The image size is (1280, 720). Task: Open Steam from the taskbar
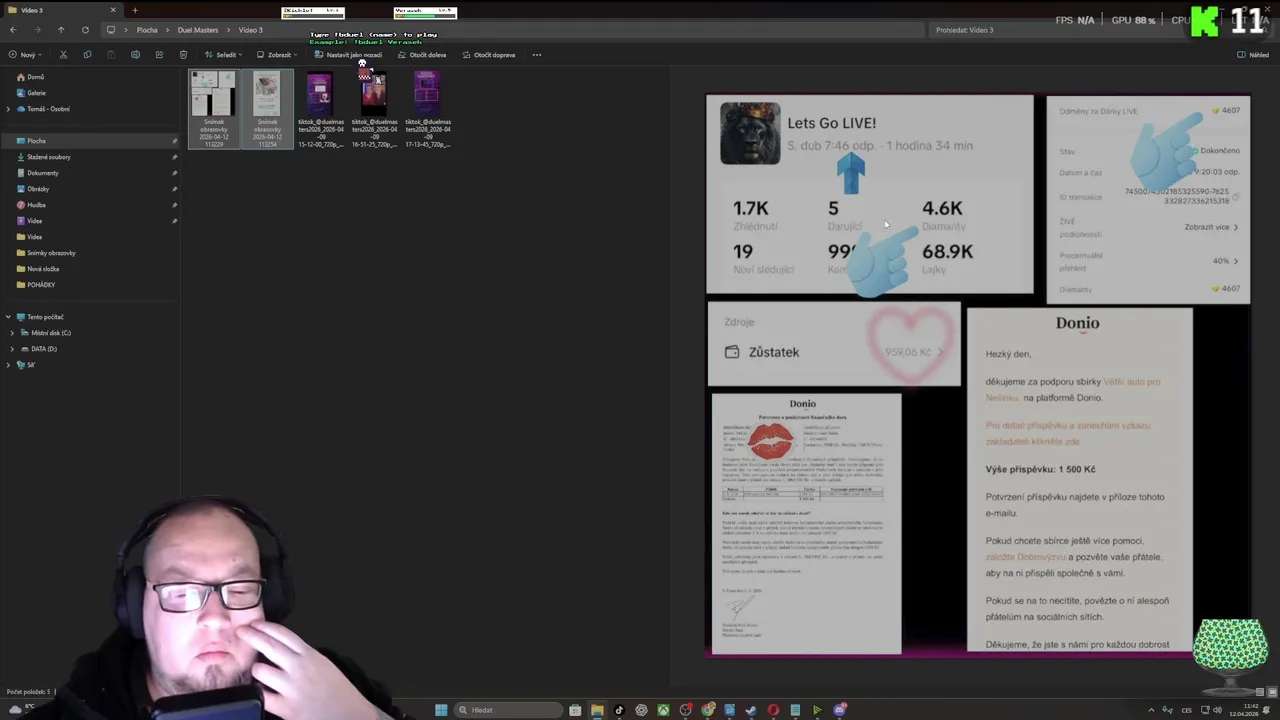(751, 710)
